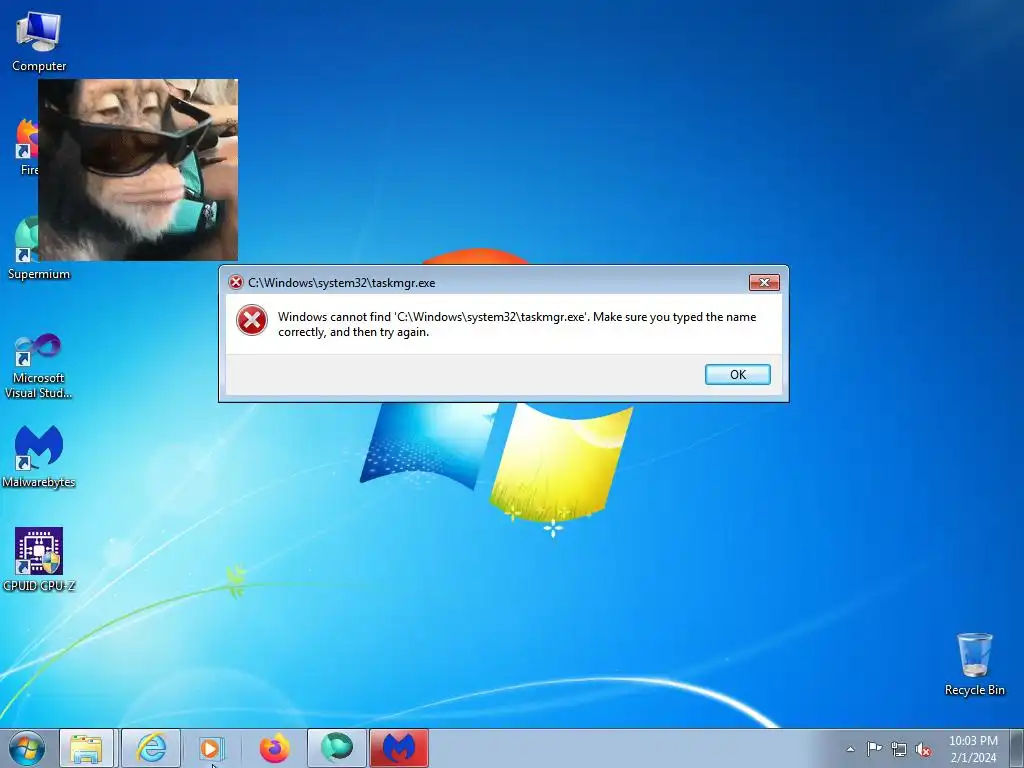This screenshot has width=1024, height=768.
Task: Select the CPUID CPU-Z desktop shortcut
Action: (39, 560)
